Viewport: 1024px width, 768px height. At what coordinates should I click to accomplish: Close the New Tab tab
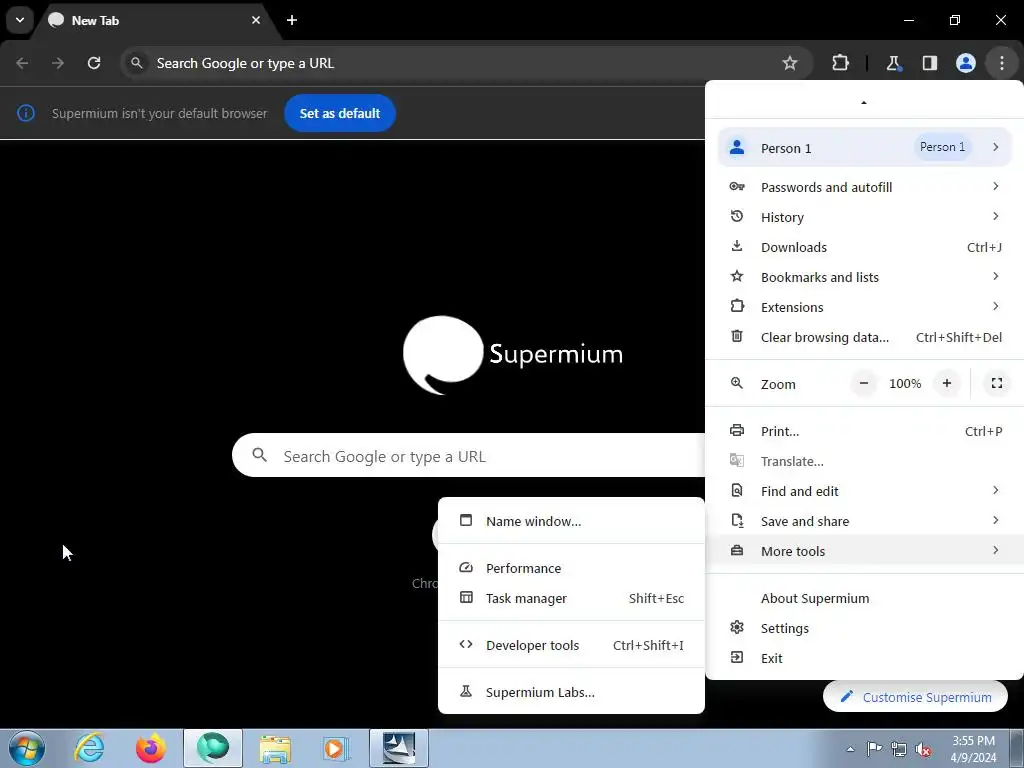(x=256, y=20)
